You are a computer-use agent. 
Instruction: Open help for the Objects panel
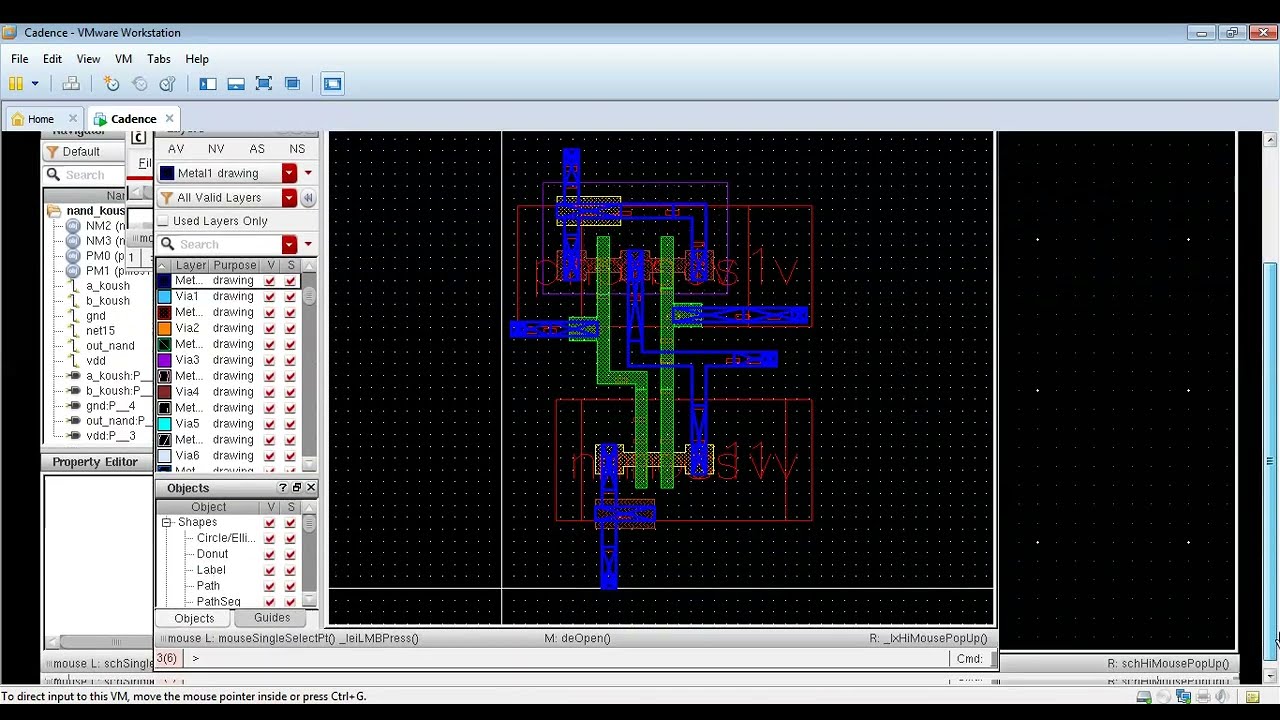pos(283,488)
